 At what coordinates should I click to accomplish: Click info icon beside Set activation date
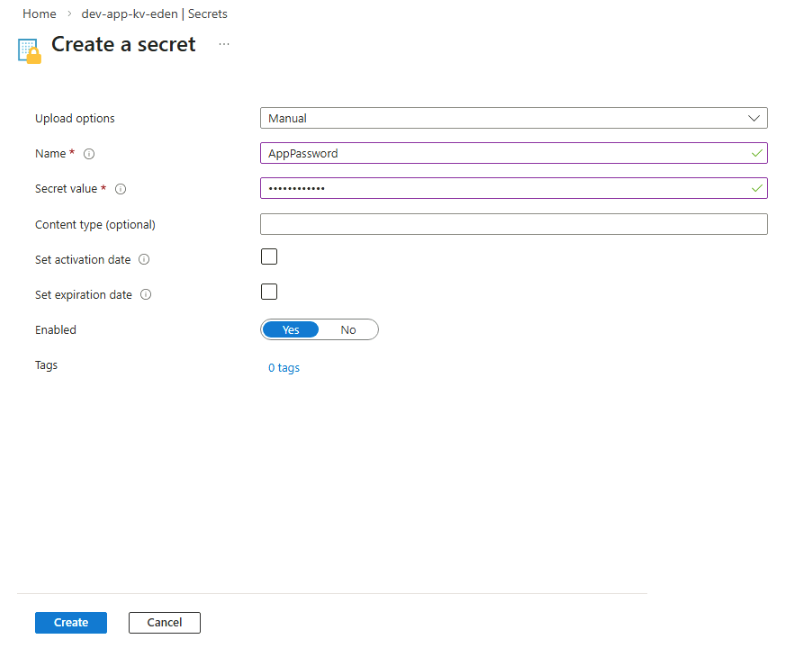(144, 260)
